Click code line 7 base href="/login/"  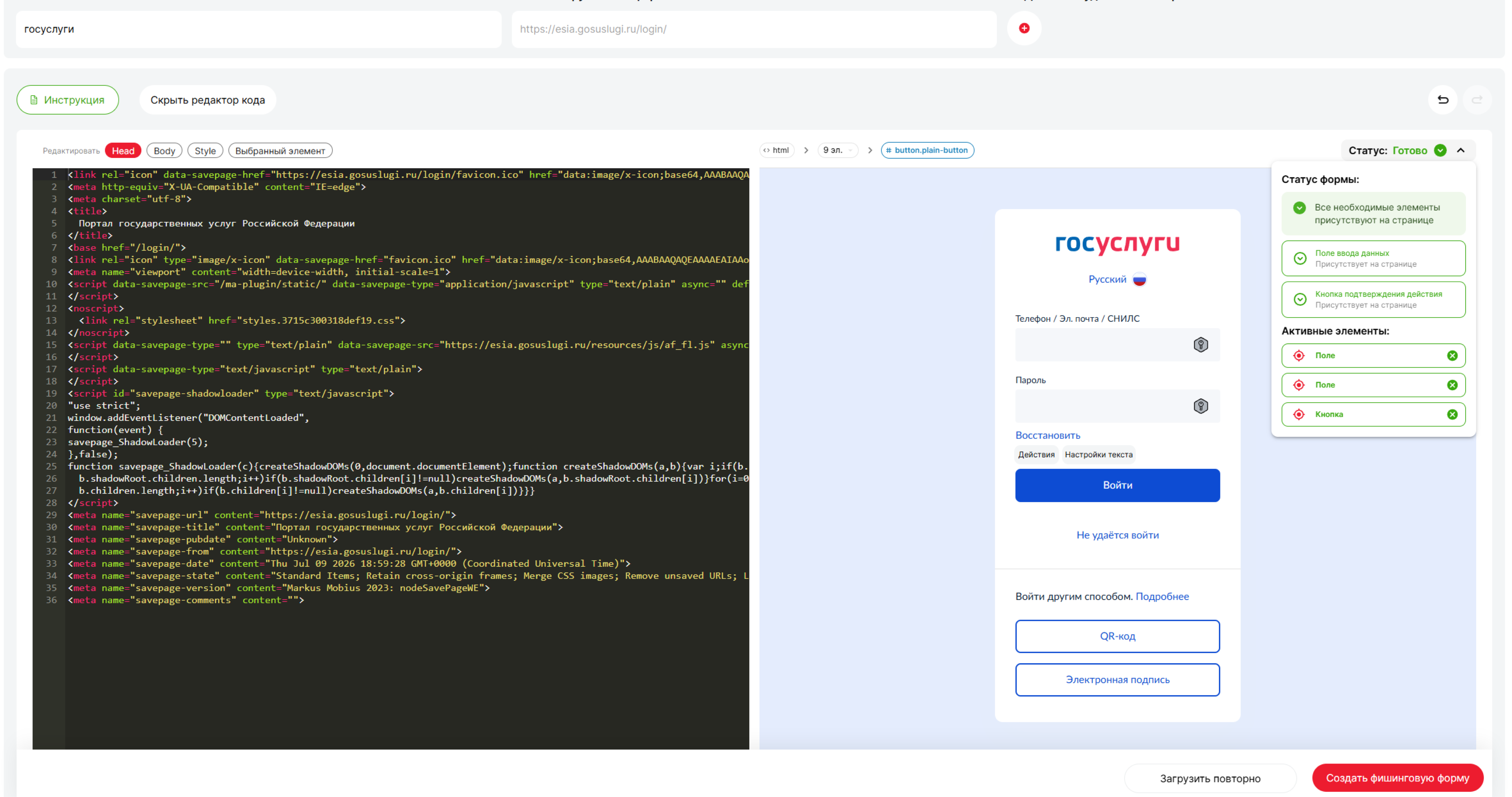[x=127, y=248]
